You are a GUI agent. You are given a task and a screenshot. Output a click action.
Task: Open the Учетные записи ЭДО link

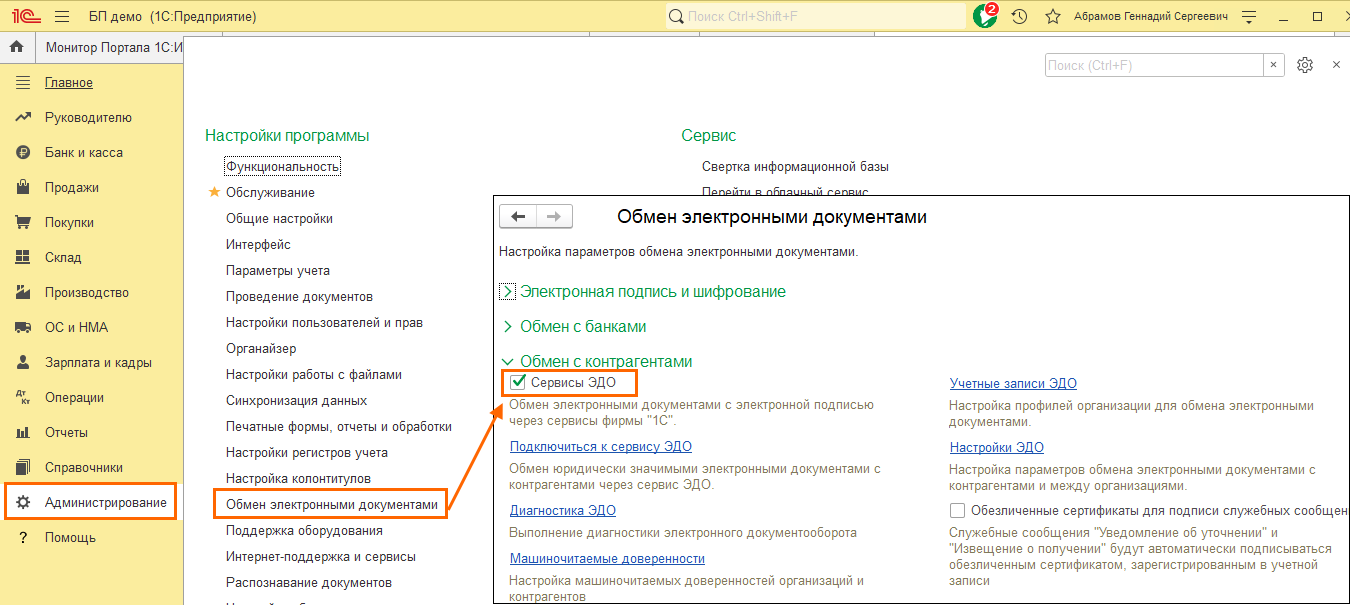1012,384
